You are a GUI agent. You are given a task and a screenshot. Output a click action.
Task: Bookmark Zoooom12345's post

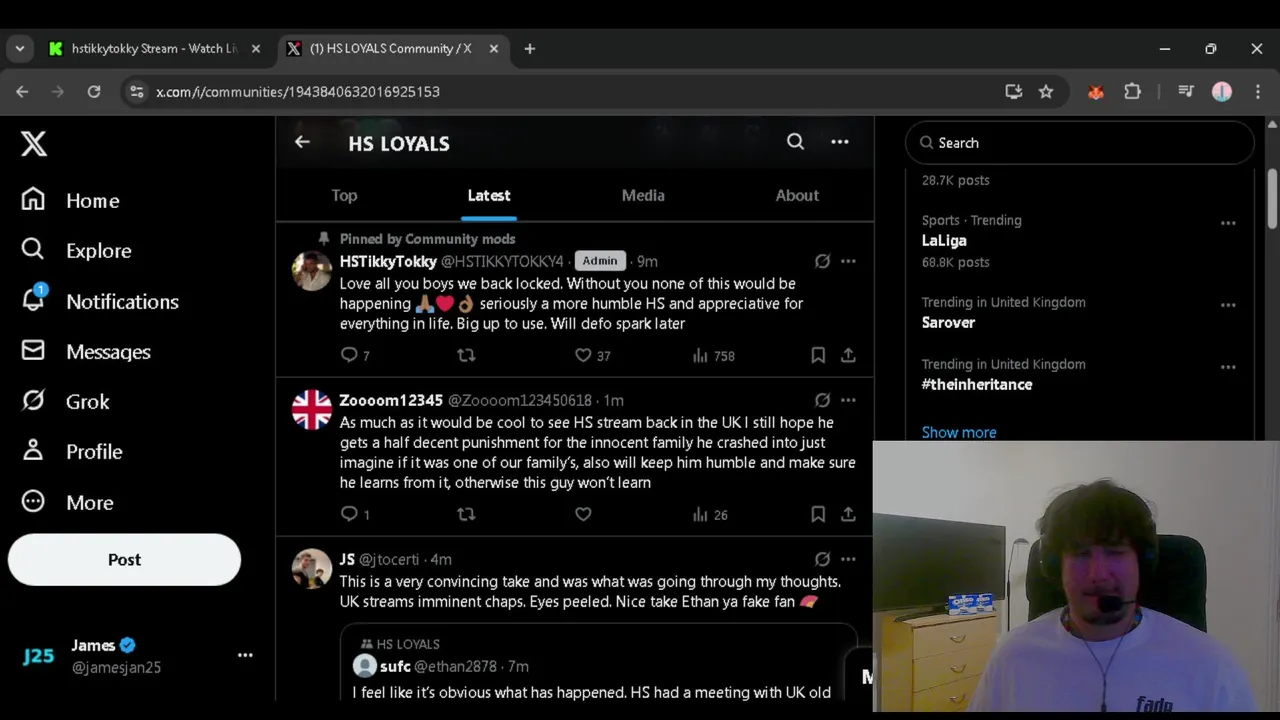pyautogui.click(x=818, y=514)
